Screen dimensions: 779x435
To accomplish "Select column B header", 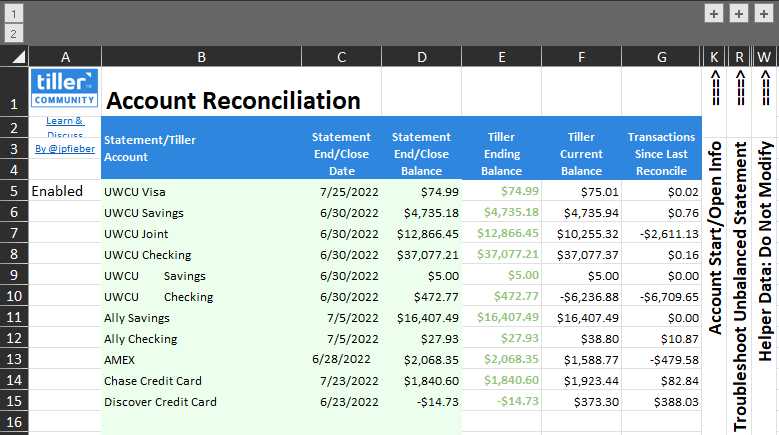I will 201,57.
